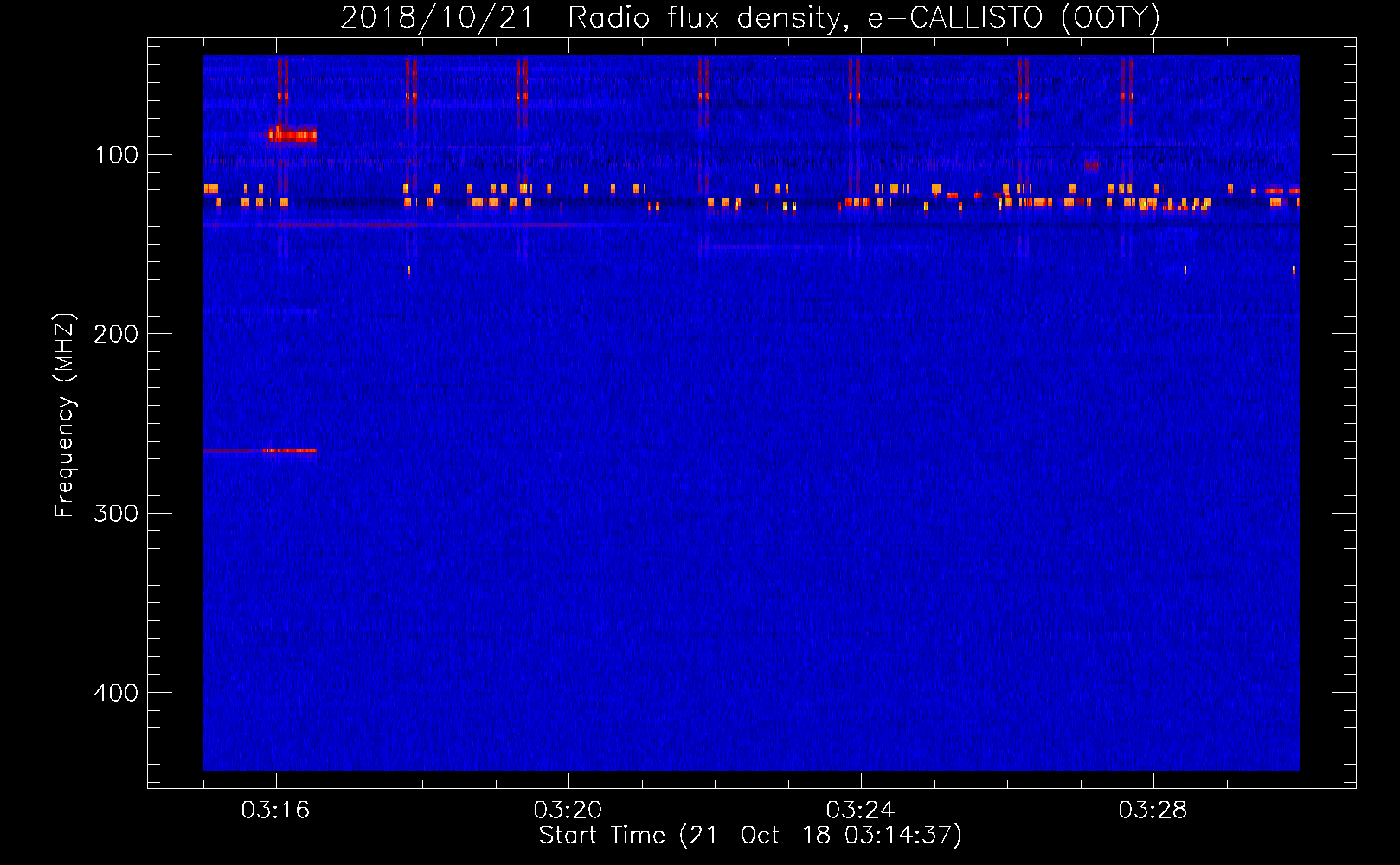Click the 03:24 time tick label
Viewport: 1400px width, 865px height.
coord(860,811)
